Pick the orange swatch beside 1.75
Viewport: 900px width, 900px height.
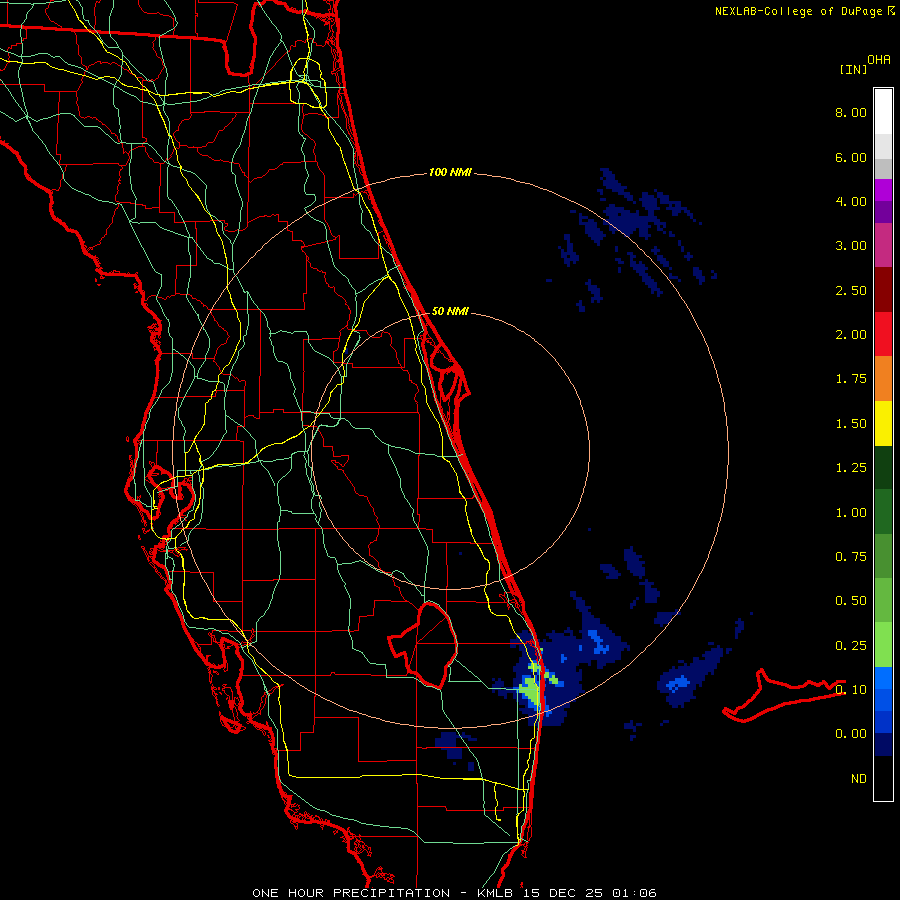(883, 379)
